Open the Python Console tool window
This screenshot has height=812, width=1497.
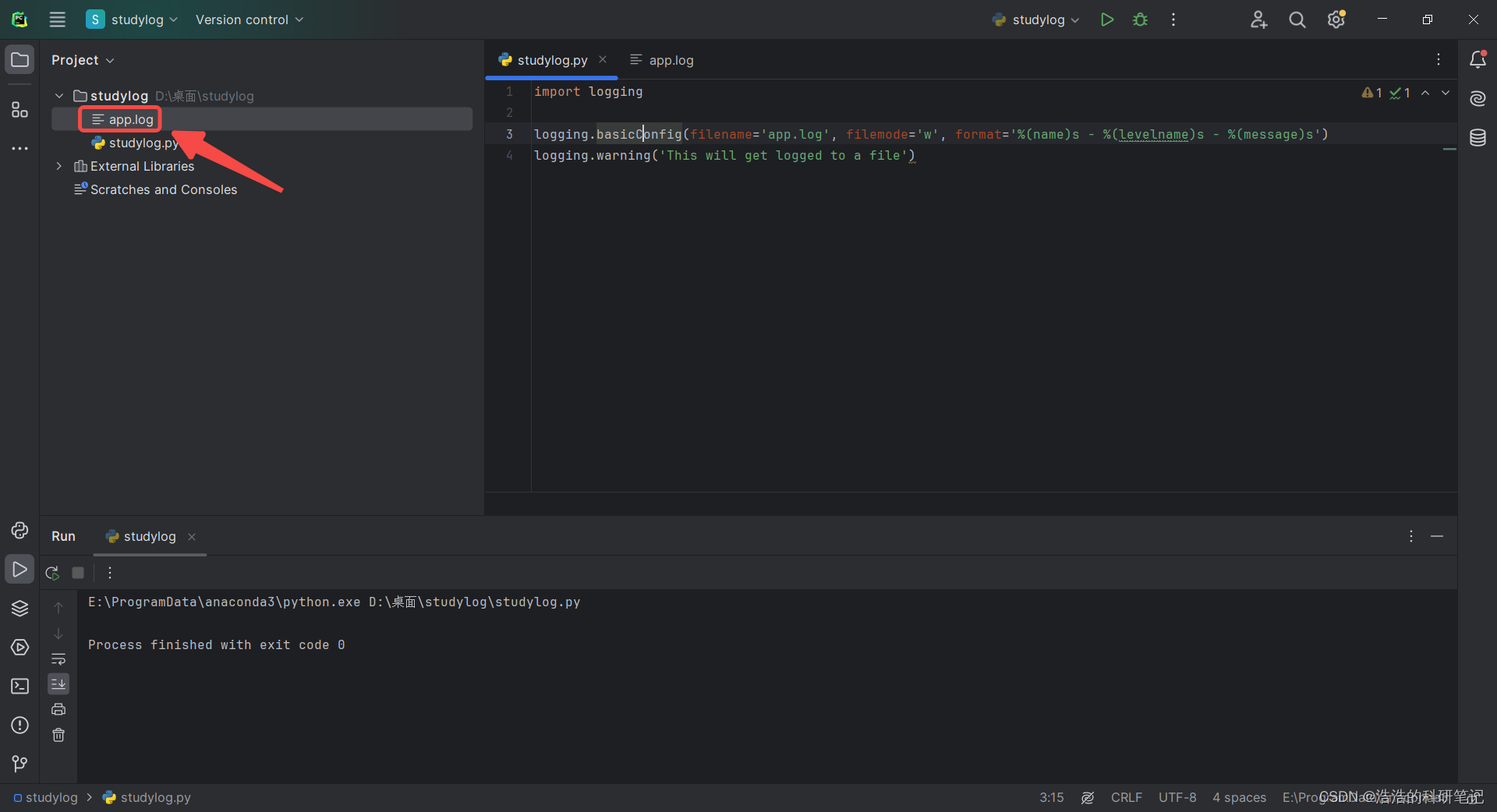click(x=19, y=531)
